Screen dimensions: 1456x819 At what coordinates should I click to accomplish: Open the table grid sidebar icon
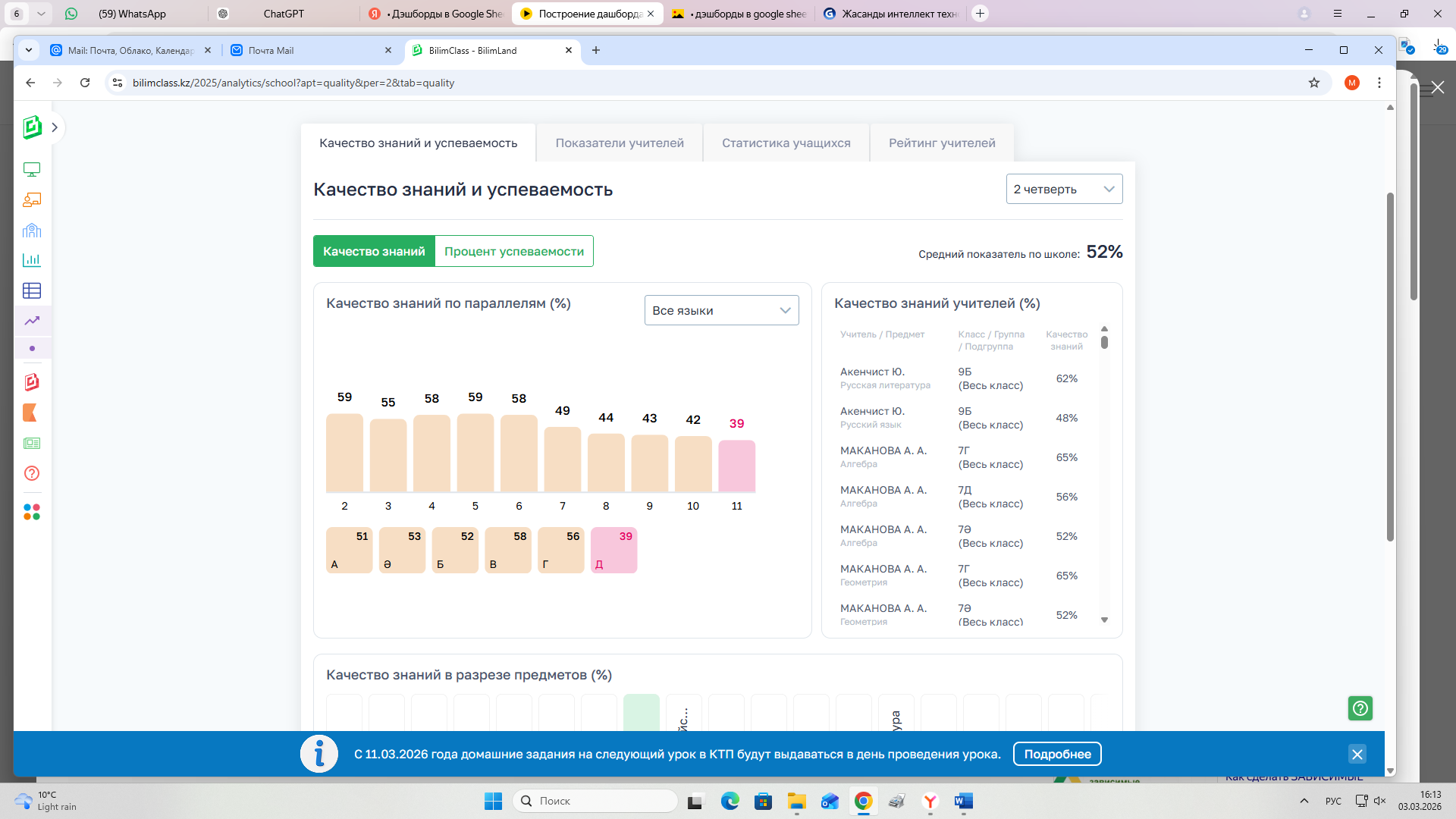tap(32, 290)
